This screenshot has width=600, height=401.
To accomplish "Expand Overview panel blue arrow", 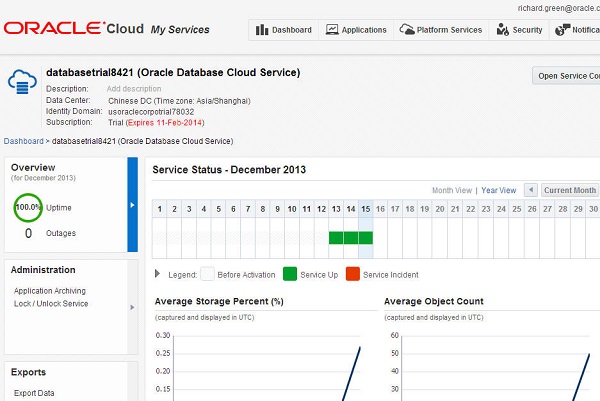I will (132, 205).
